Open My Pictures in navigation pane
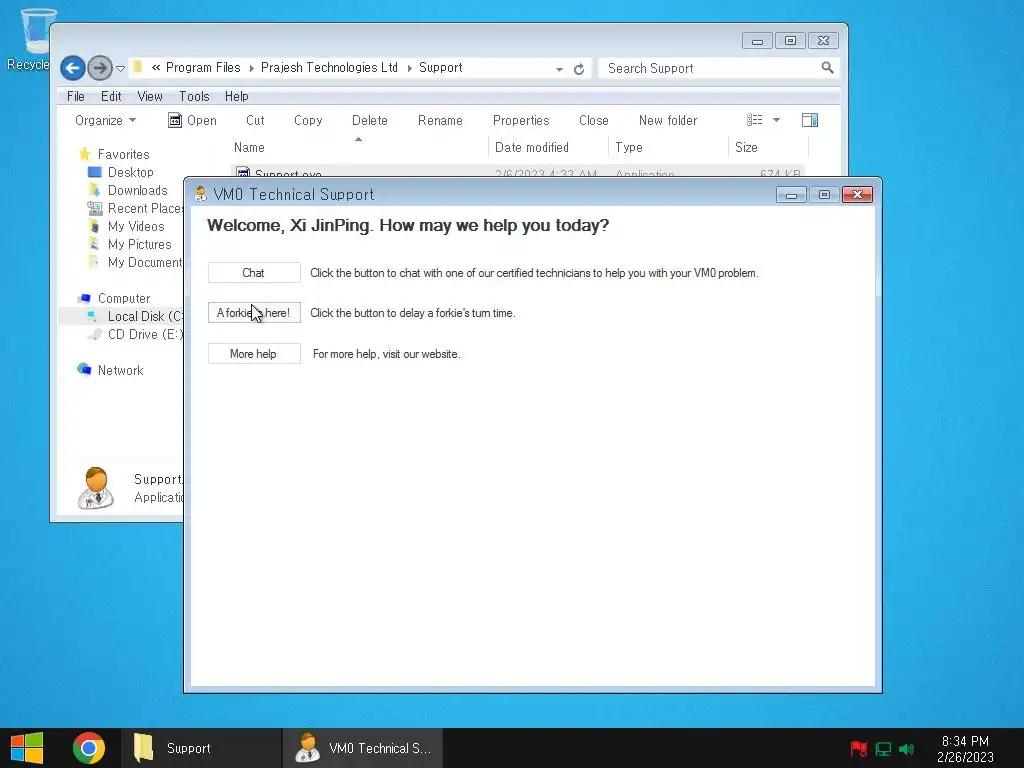The height and width of the screenshot is (768, 1024). [x=130, y=244]
